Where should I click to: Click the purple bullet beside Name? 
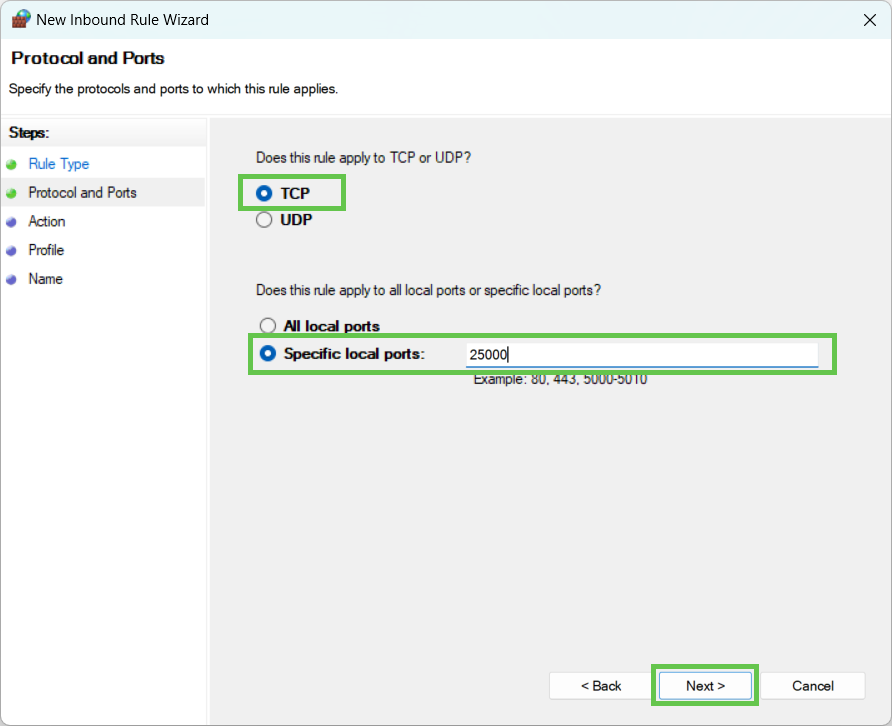pyautogui.click(x=11, y=280)
